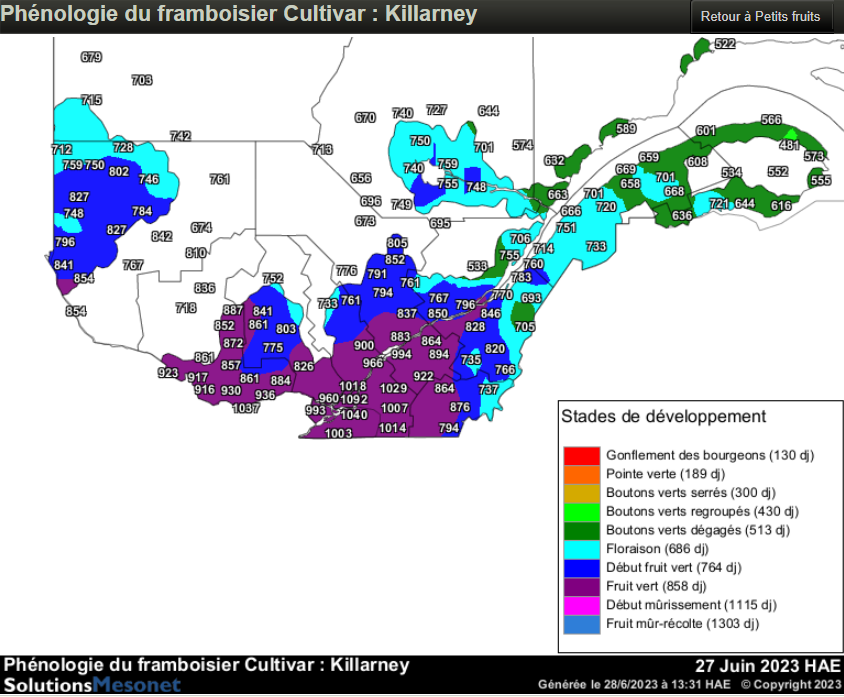
Task: Click the Retour à Petits fruits button
Action: point(761,17)
